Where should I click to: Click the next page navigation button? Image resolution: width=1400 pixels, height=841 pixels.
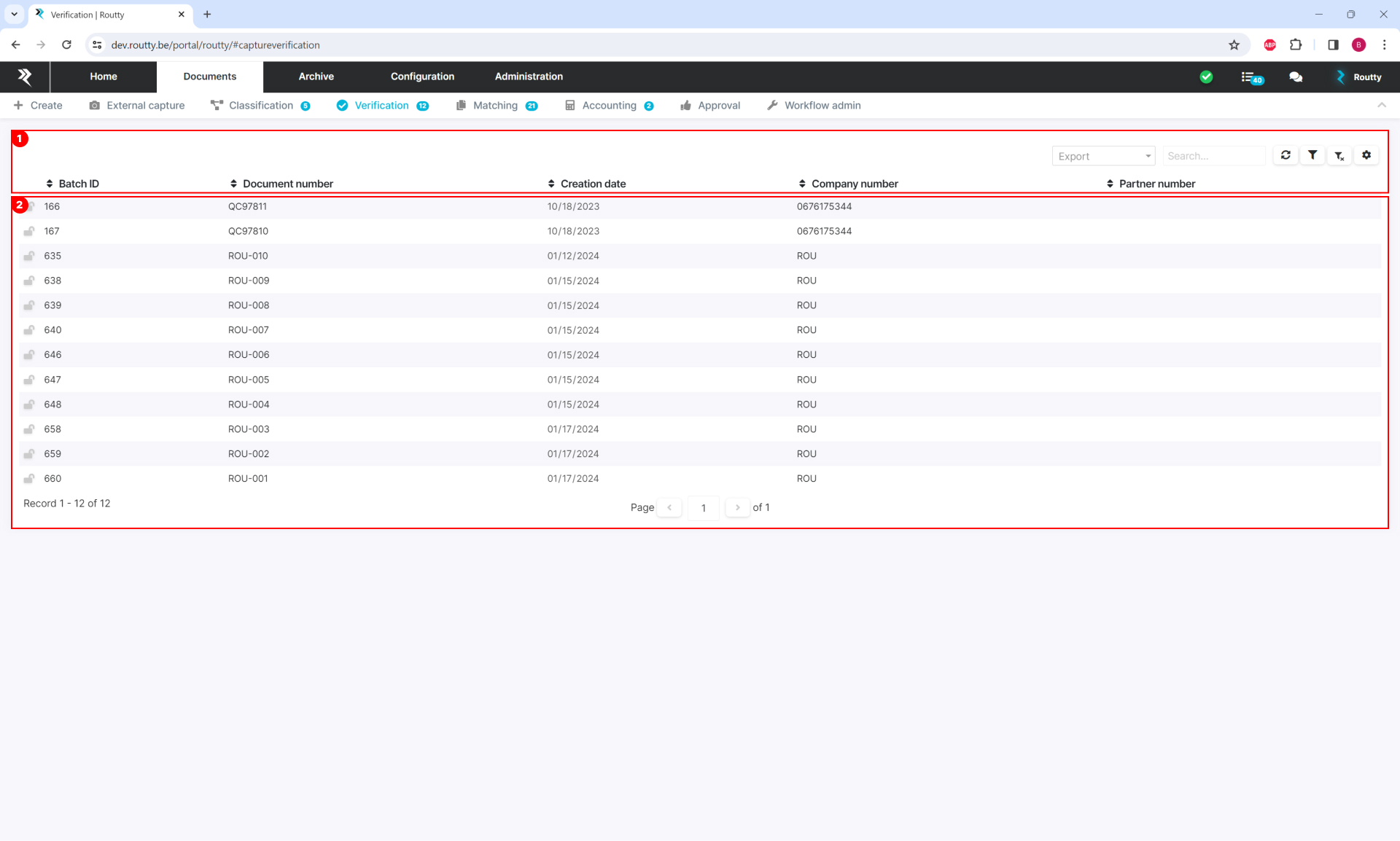pyautogui.click(x=737, y=507)
